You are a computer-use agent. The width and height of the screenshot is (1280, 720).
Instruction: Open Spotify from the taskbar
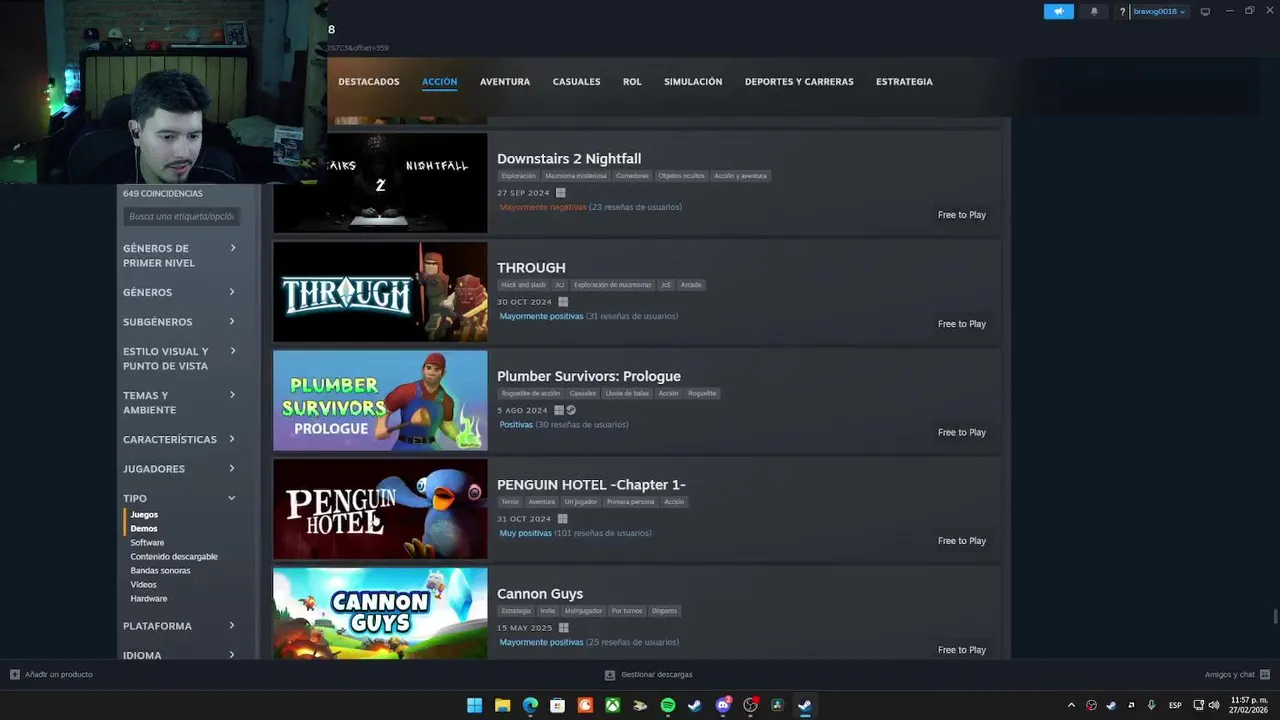pos(668,705)
